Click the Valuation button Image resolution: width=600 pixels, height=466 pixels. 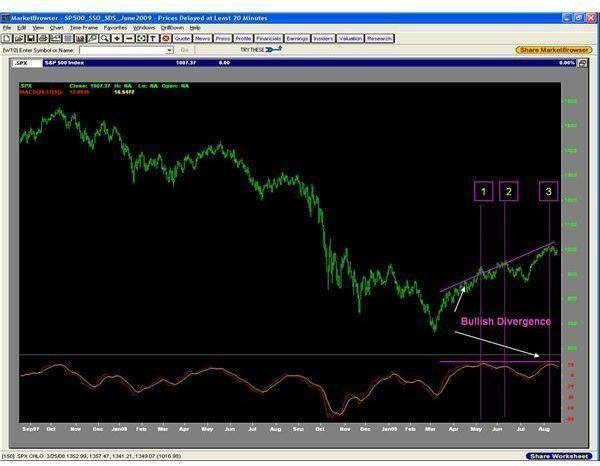(350, 38)
